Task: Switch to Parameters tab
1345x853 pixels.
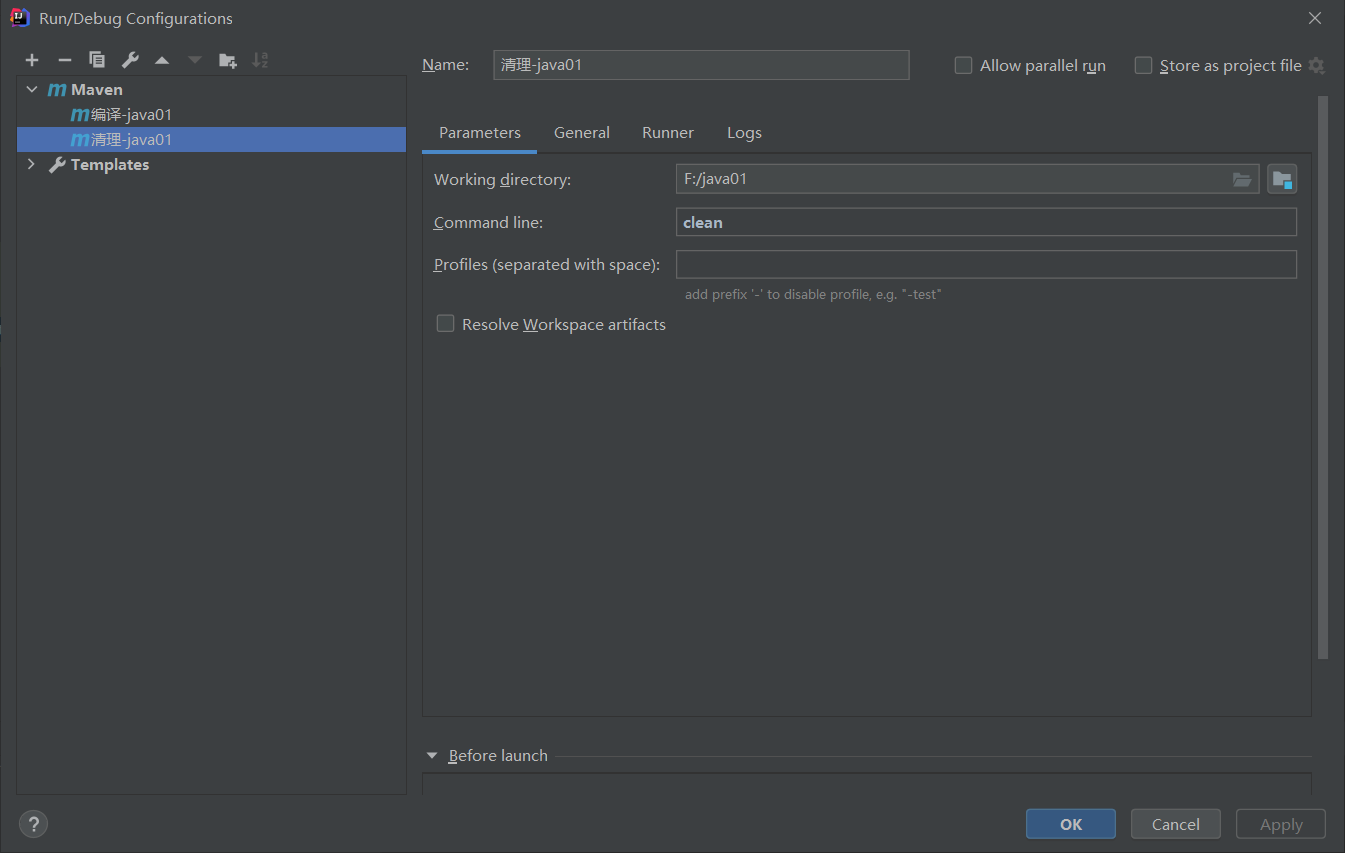Action: (480, 133)
